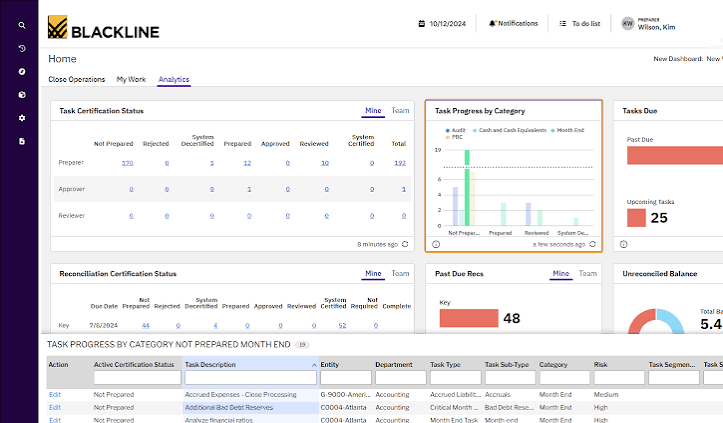Click the checkmark tasks icon in sidebar

[x=22, y=71]
